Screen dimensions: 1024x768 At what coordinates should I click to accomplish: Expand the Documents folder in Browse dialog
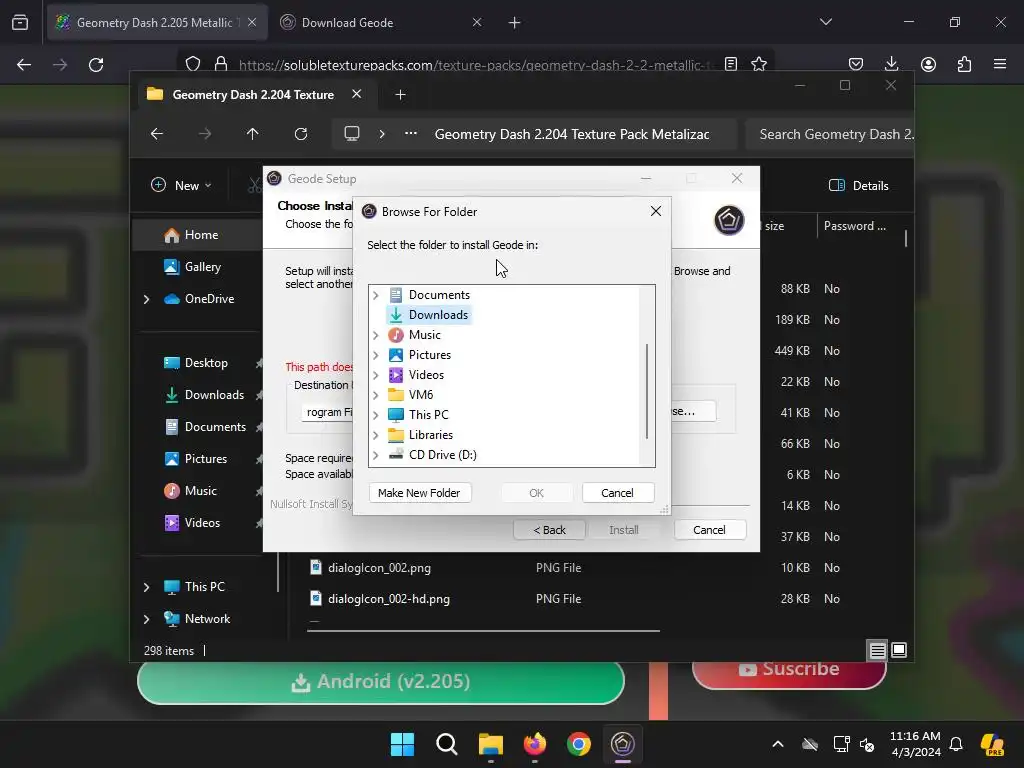coord(376,295)
